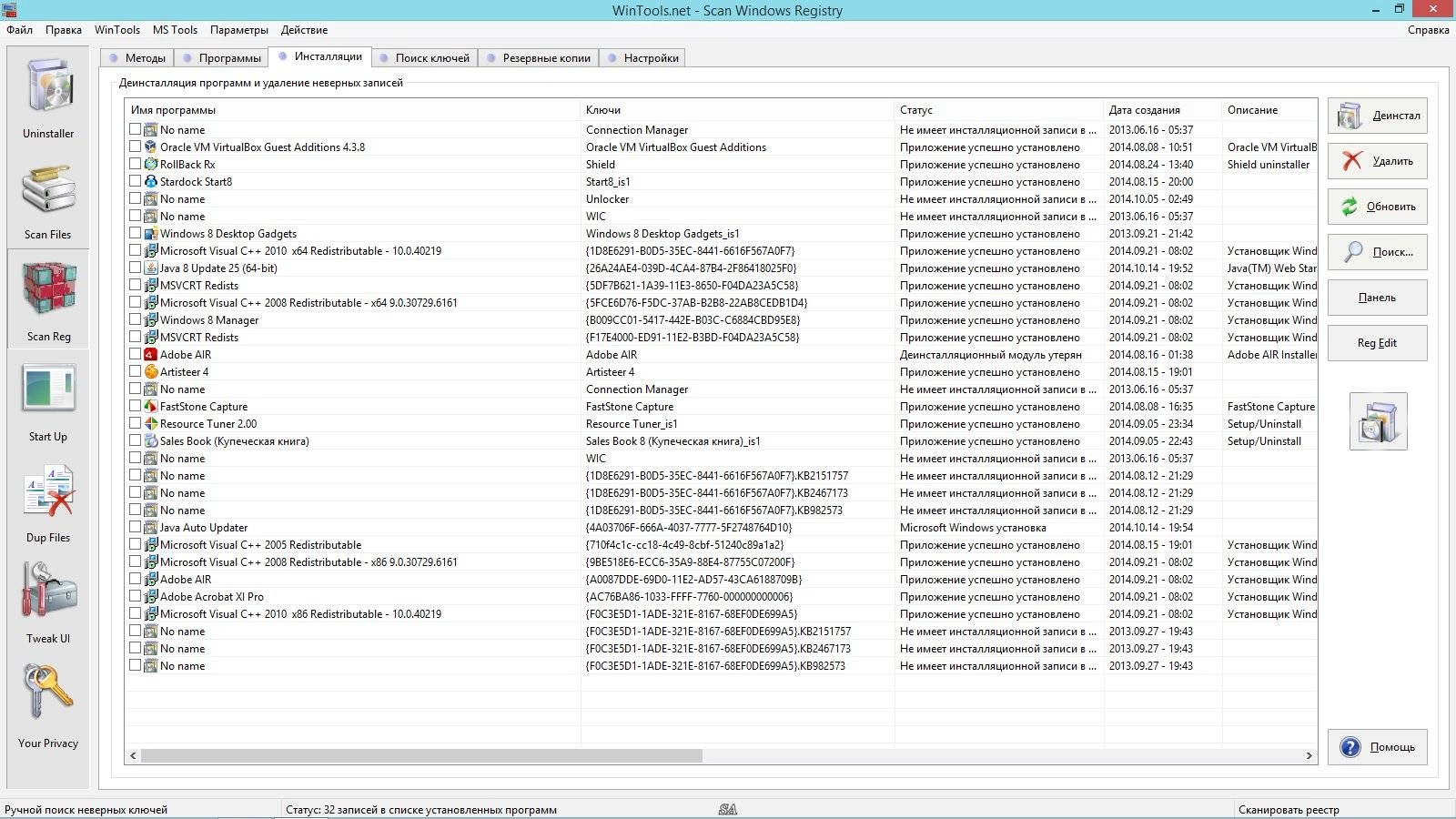Click the Windows 8 Manager row icon
Image resolution: width=1456 pixels, height=819 pixels.
click(151, 319)
